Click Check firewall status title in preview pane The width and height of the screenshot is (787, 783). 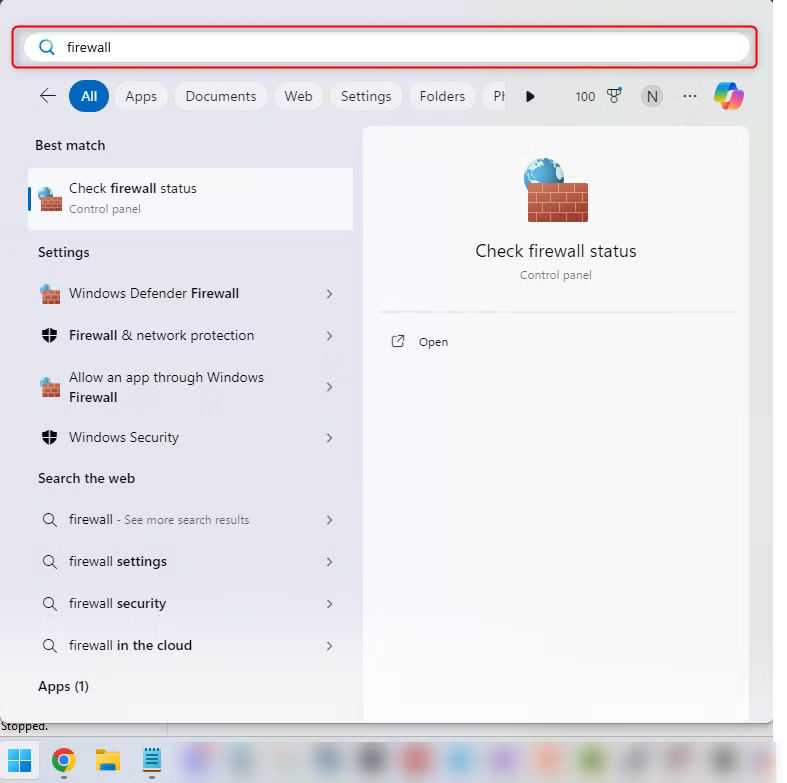[x=556, y=251]
